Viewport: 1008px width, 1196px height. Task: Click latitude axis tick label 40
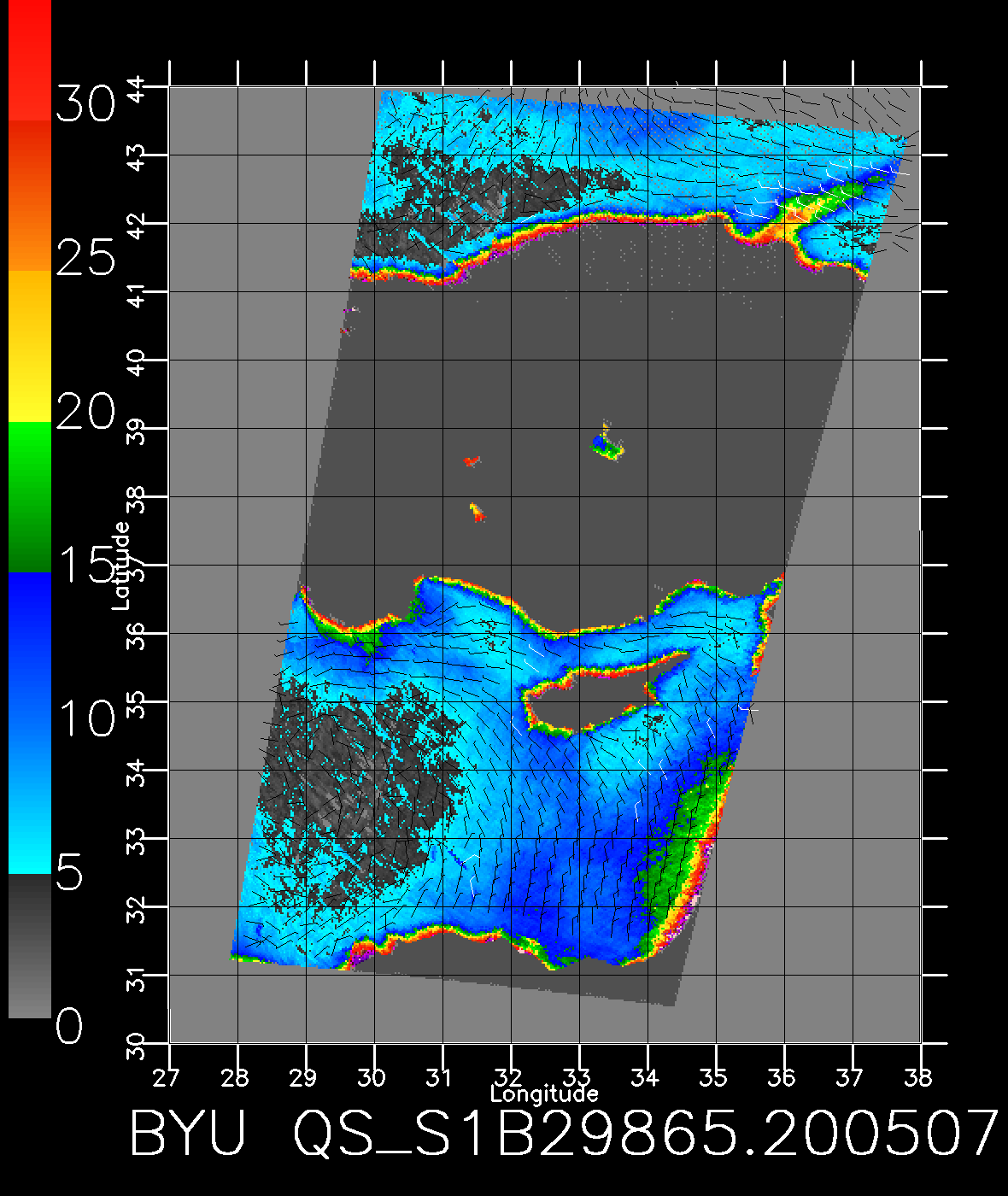coord(137,362)
